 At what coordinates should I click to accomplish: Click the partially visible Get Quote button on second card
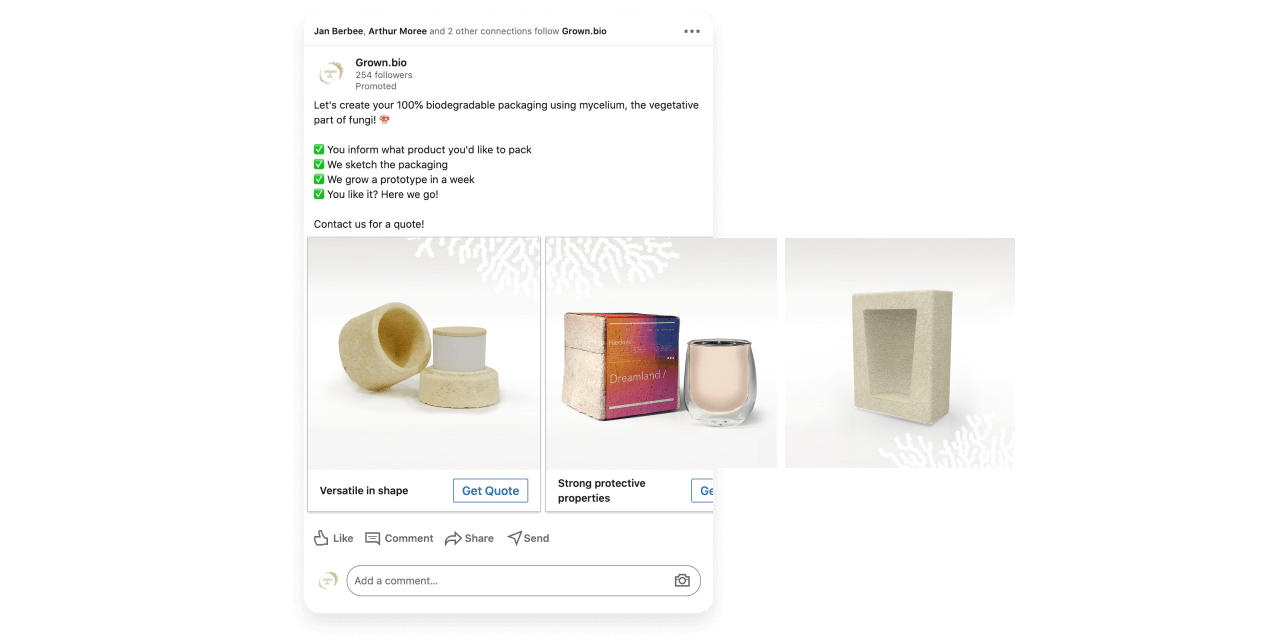(x=702, y=490)
